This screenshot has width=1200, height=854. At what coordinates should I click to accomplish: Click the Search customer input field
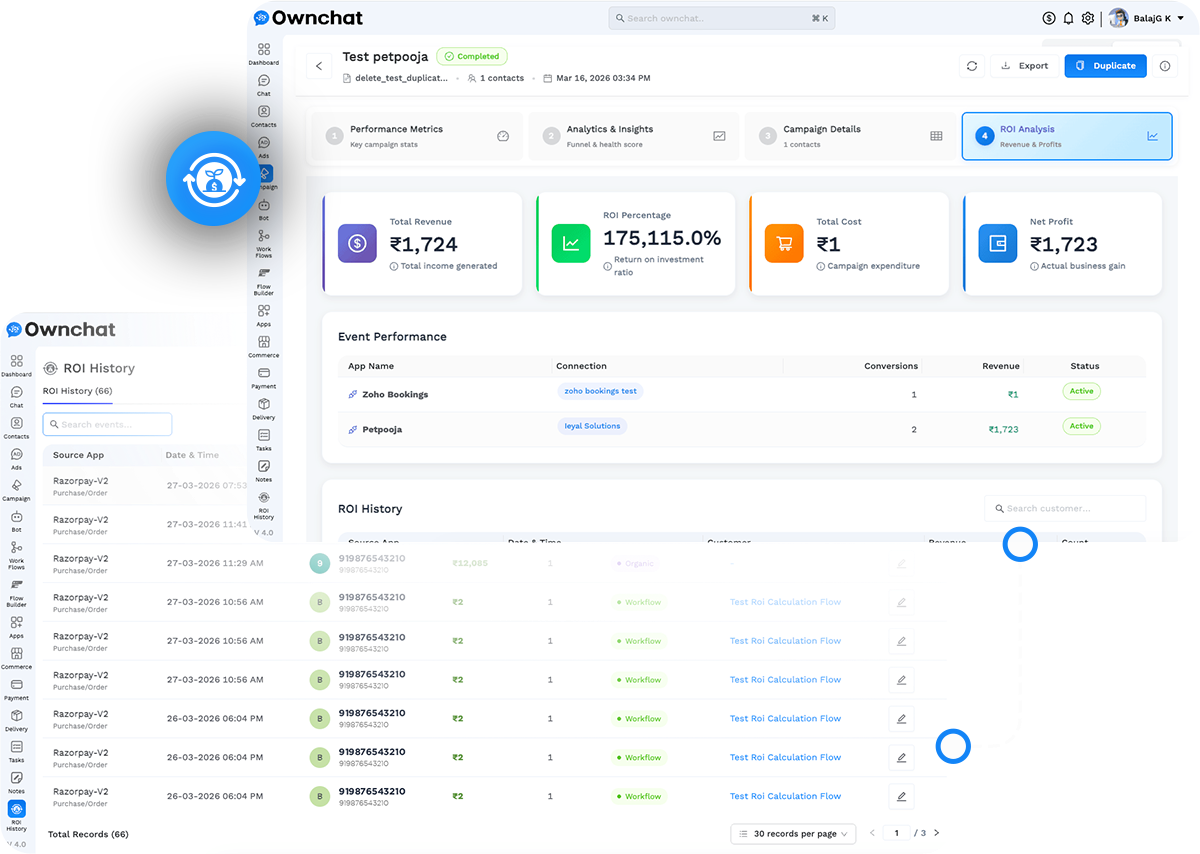[x=1064, y=508]
